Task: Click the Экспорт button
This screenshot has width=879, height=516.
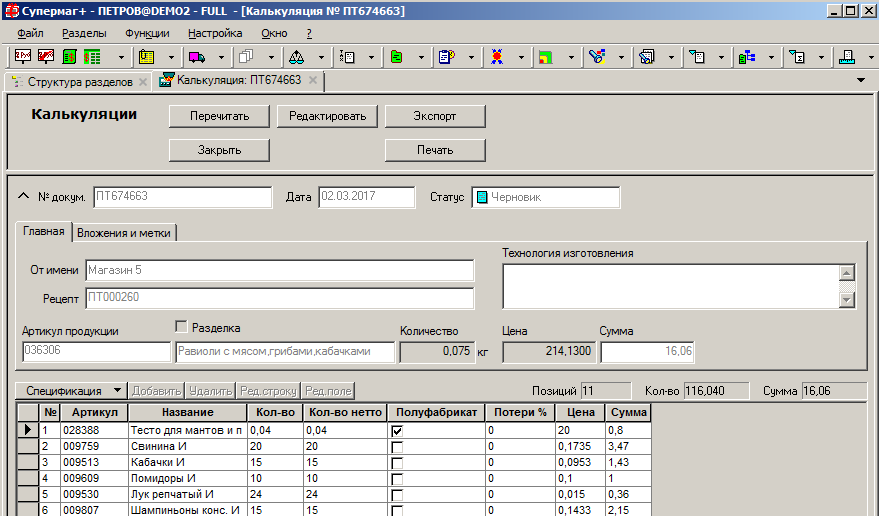Action: 435,116
